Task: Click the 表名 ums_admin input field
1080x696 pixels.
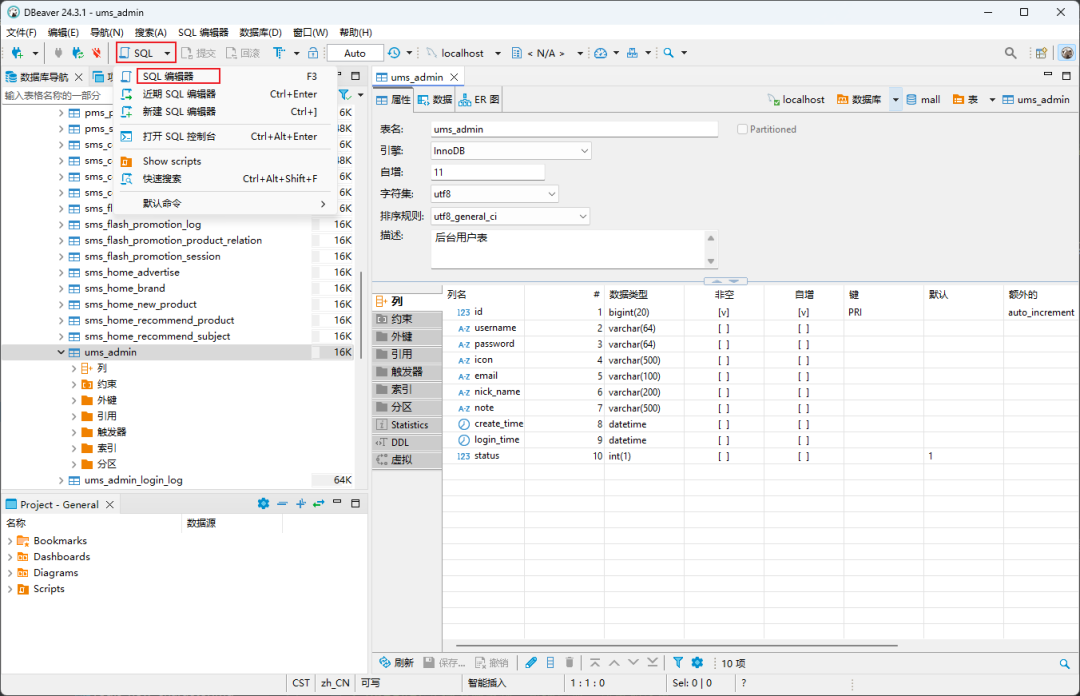Action: click(x=574, y=129)
